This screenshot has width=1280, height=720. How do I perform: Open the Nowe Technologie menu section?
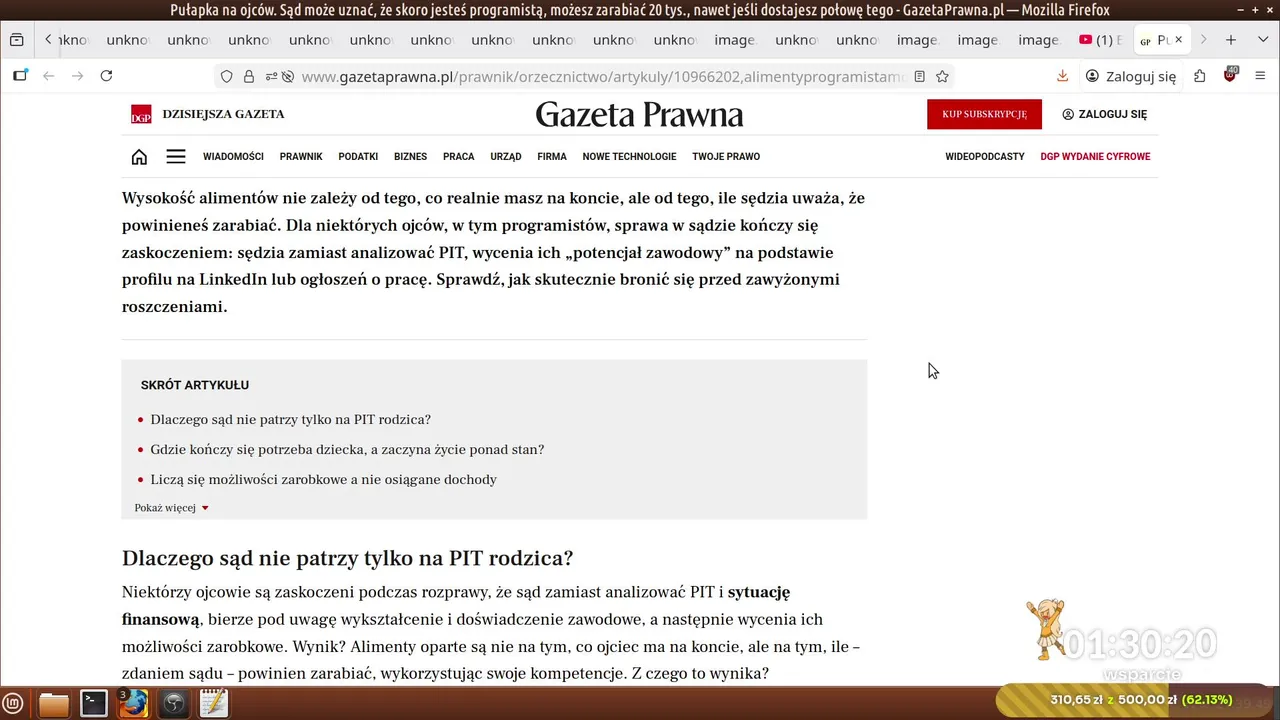coord(629,157)
